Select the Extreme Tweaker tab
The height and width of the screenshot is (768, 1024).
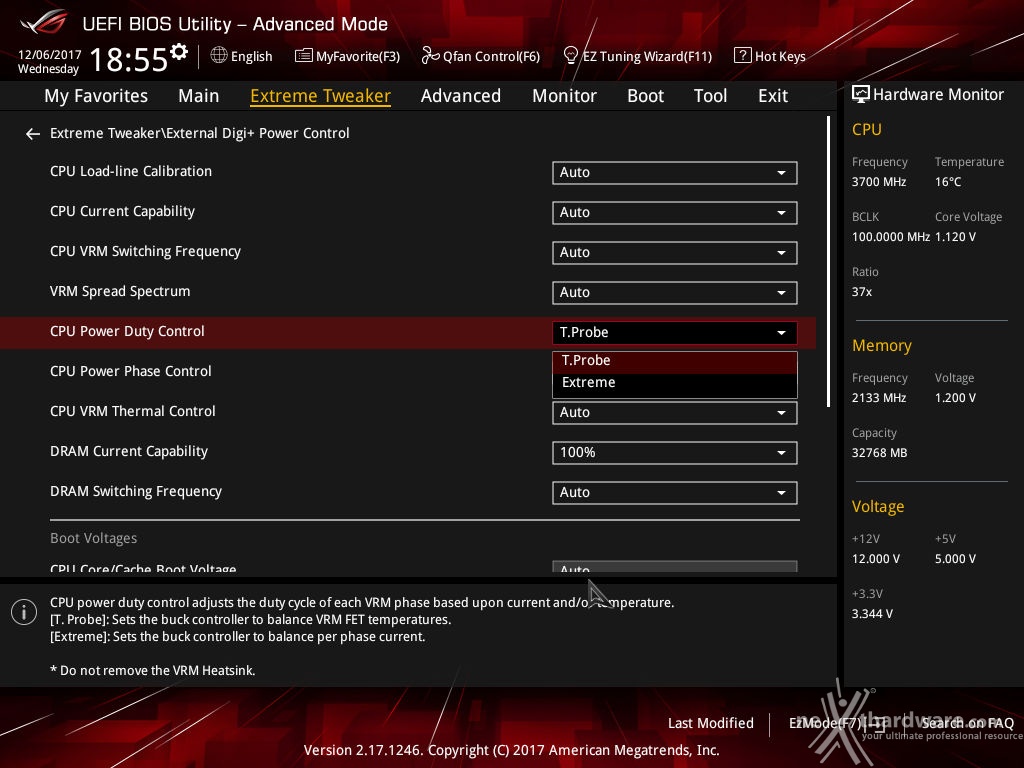pyautogui.click(x=321, y=96)
